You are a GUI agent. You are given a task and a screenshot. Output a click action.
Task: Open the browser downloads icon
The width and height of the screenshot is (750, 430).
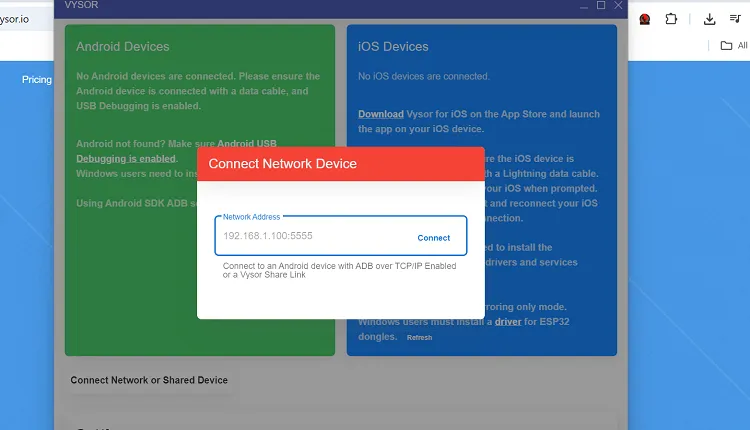(709, 19)
